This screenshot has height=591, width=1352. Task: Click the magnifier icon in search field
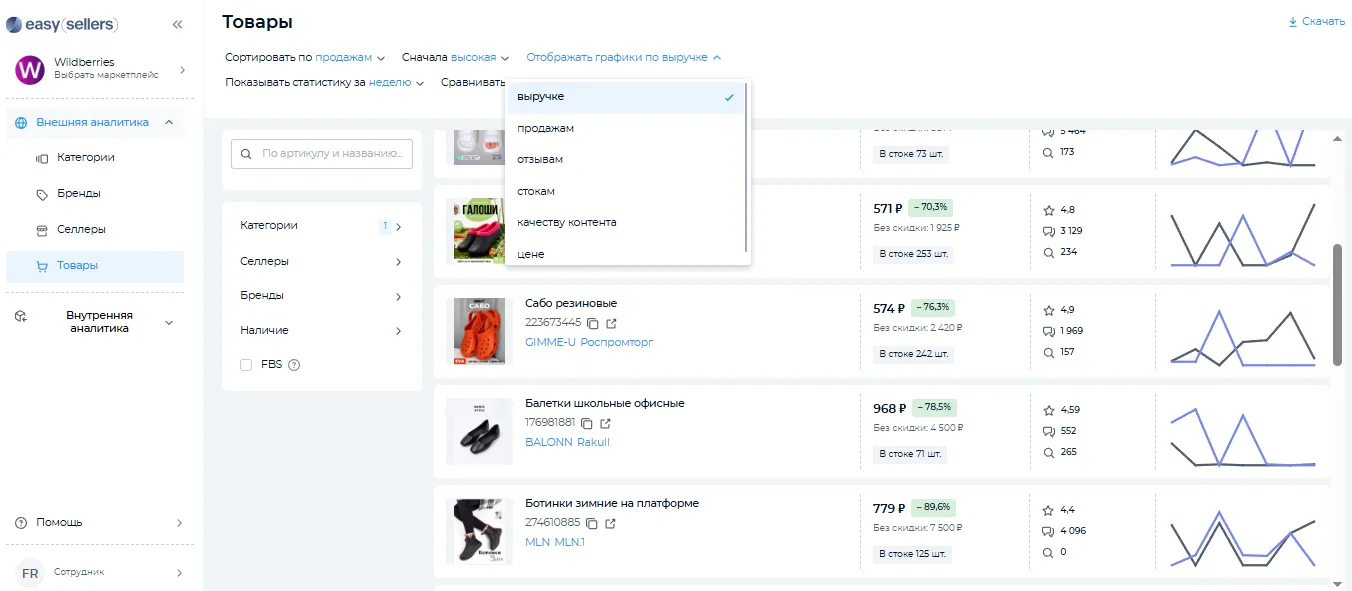pyautogui.click(x=246, y=154)
